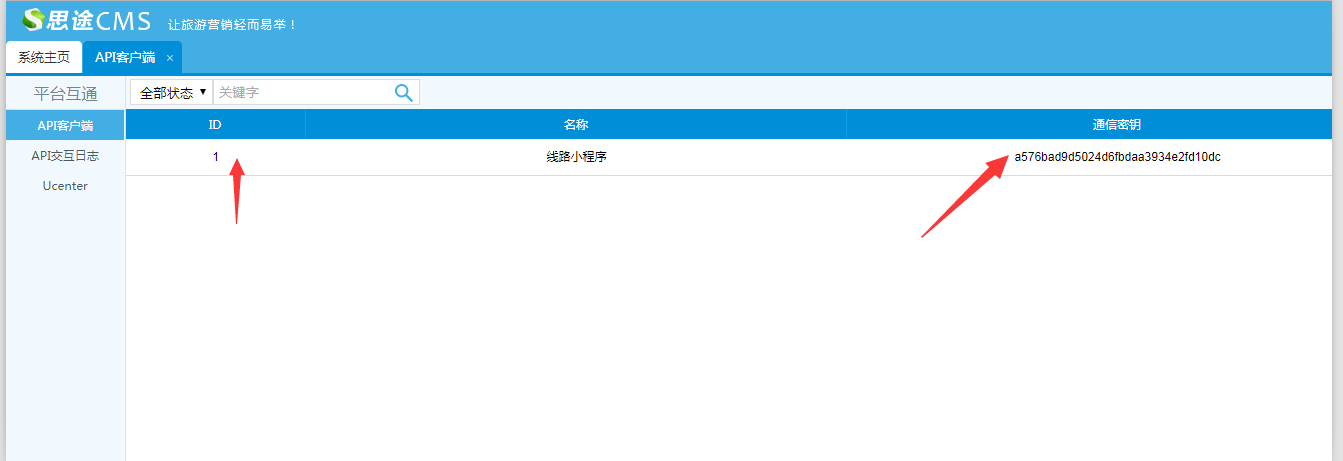The height and width of the screenshot is (461, 1343).
Task: Open the 全部状态 status dropdown
Action: [x=172, y=92]
